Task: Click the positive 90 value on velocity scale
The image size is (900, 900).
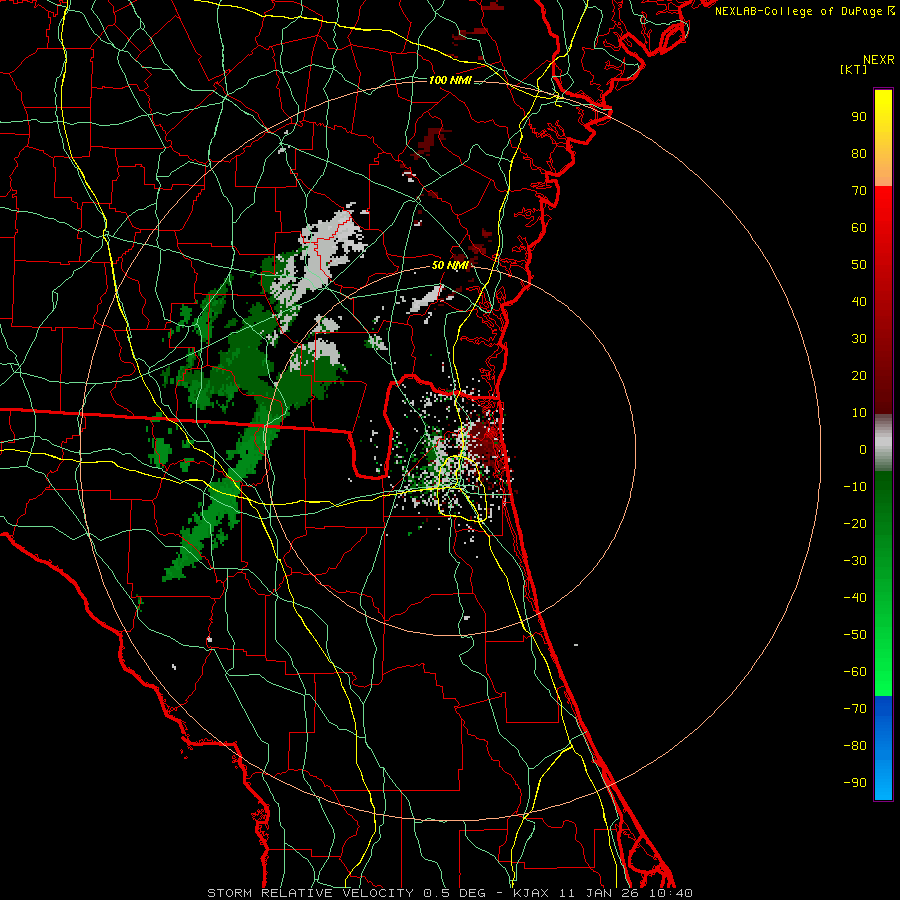Action: click(859, 117)
